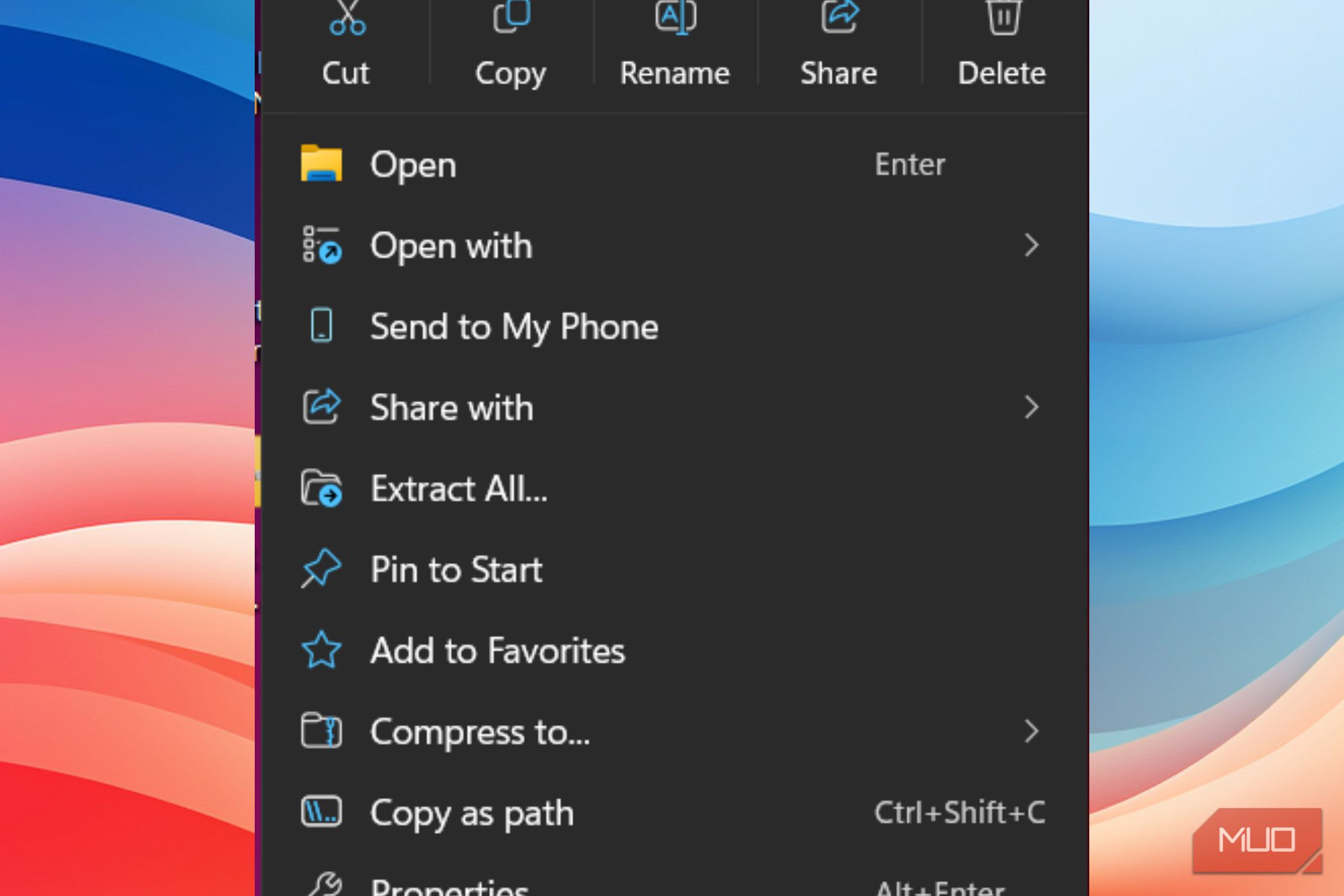Click the Cut label text

click(346, 73)
